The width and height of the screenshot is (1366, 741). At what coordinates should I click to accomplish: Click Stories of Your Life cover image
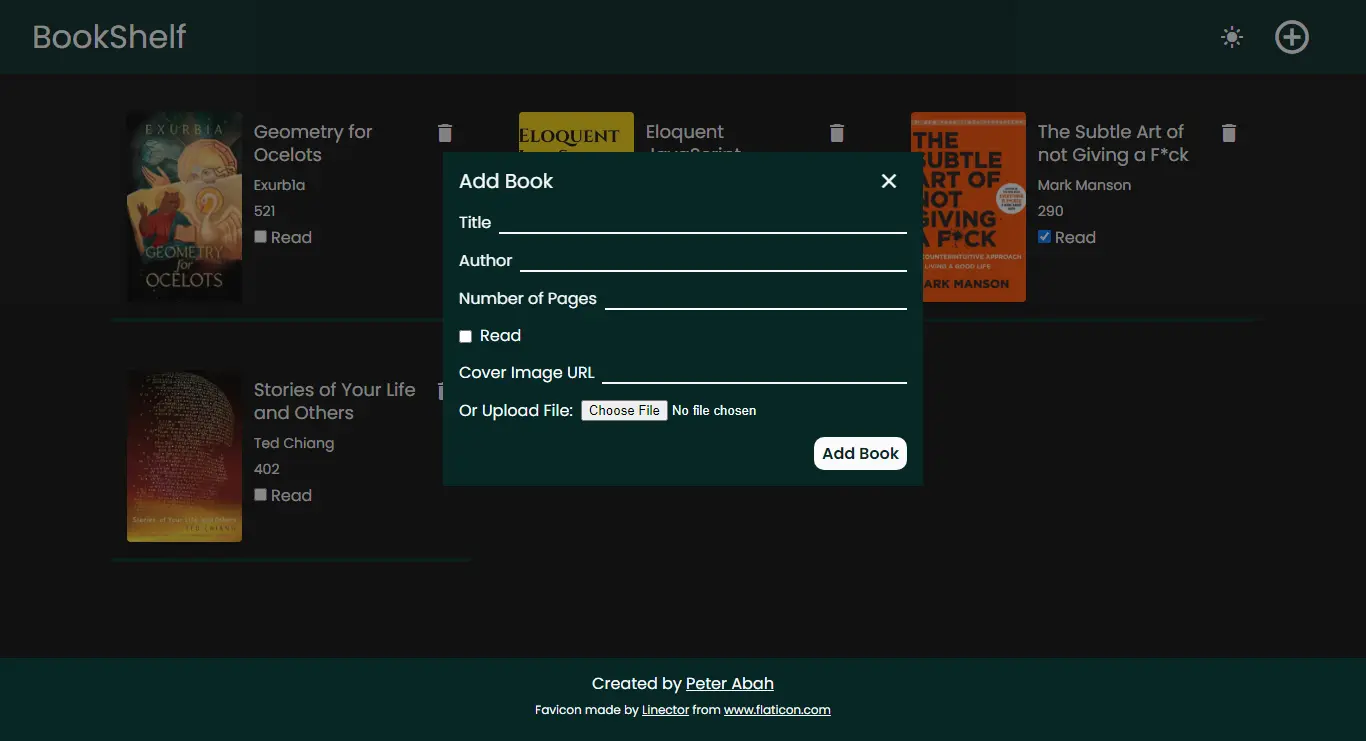[x=184, y=456]
